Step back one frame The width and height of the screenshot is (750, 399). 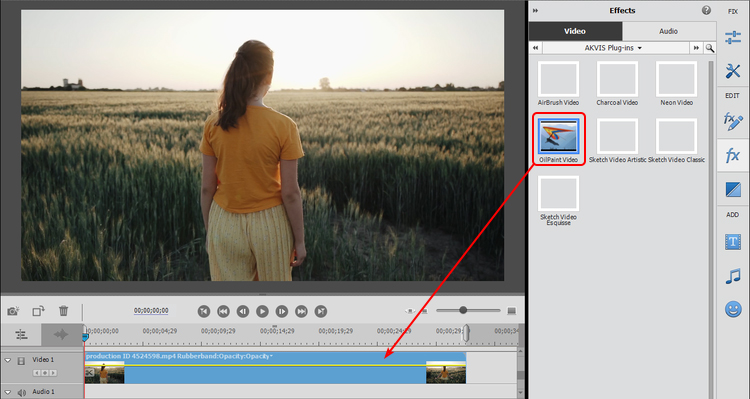[243, 311]
